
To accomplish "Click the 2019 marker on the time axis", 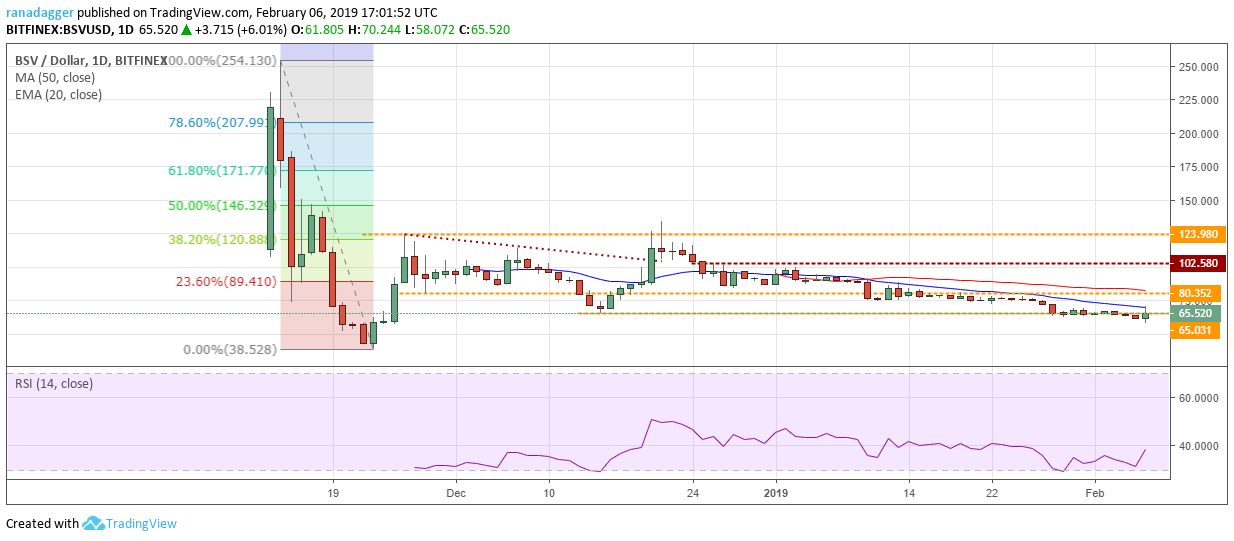I will [x=776, y=493].
